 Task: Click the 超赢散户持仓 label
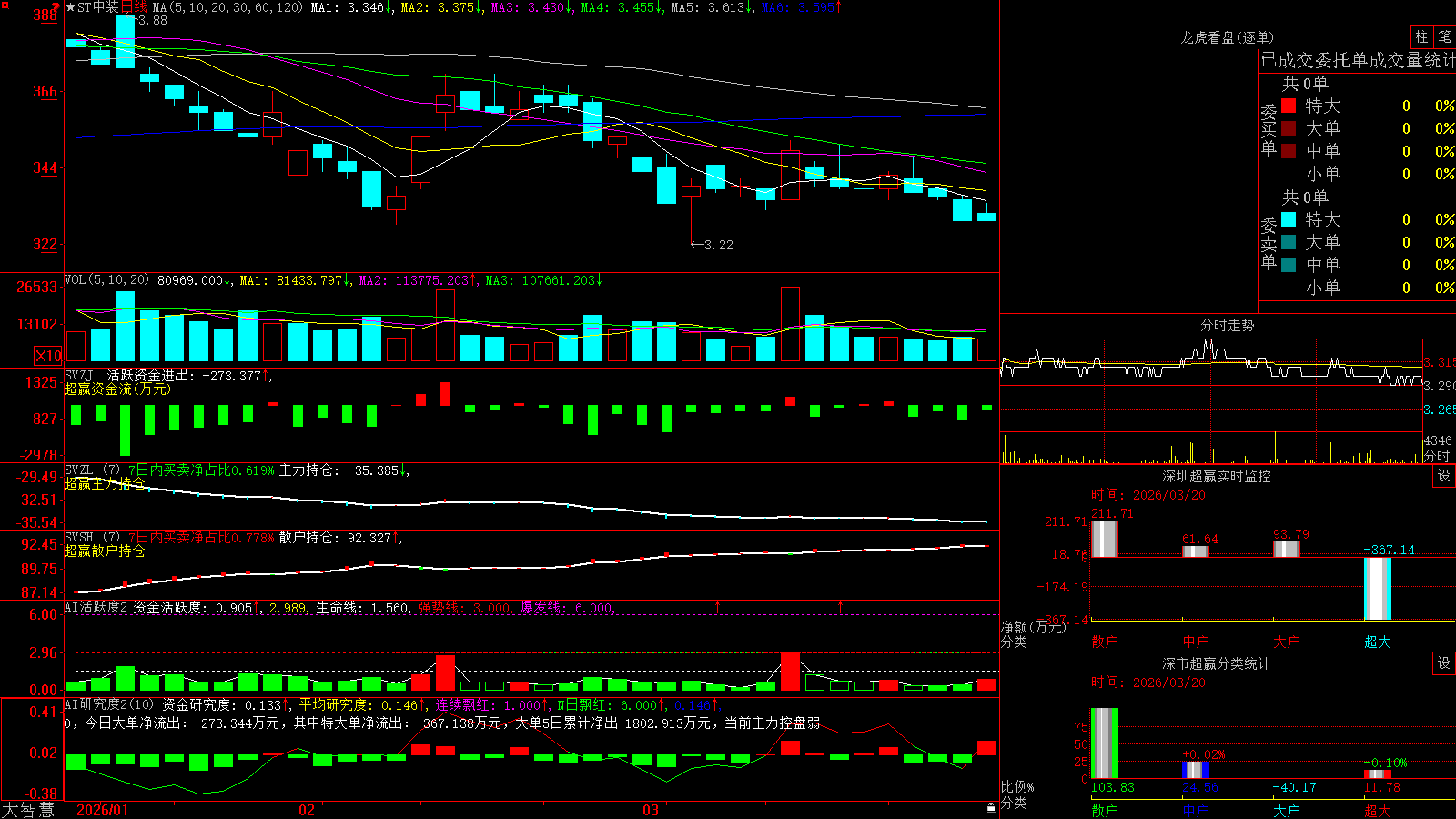point(105,551)
